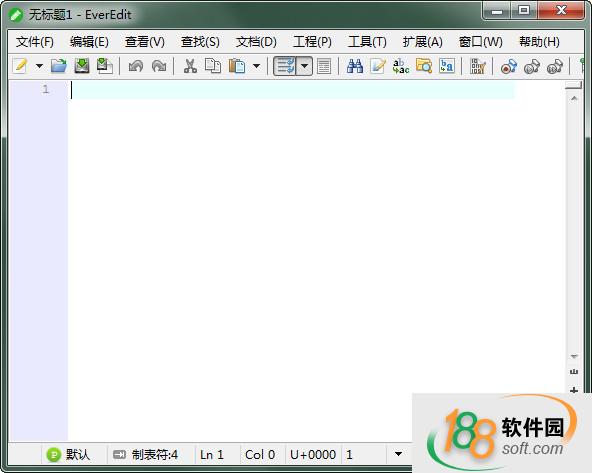Click the Undo arrow icon

pyautogui.click(x=136, y=66)
